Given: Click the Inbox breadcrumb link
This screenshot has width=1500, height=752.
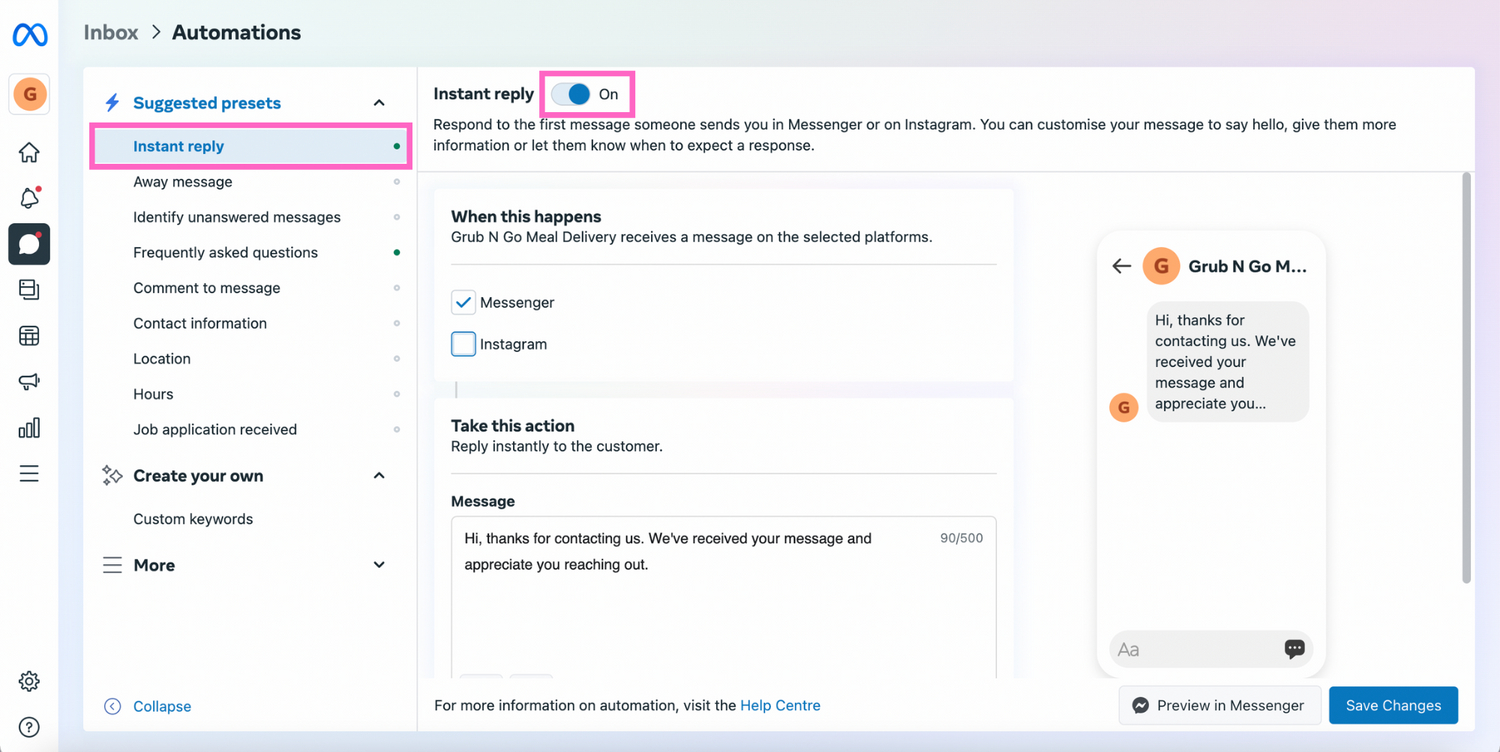Looking at the screenshot, I should click(x=111, y=32).
